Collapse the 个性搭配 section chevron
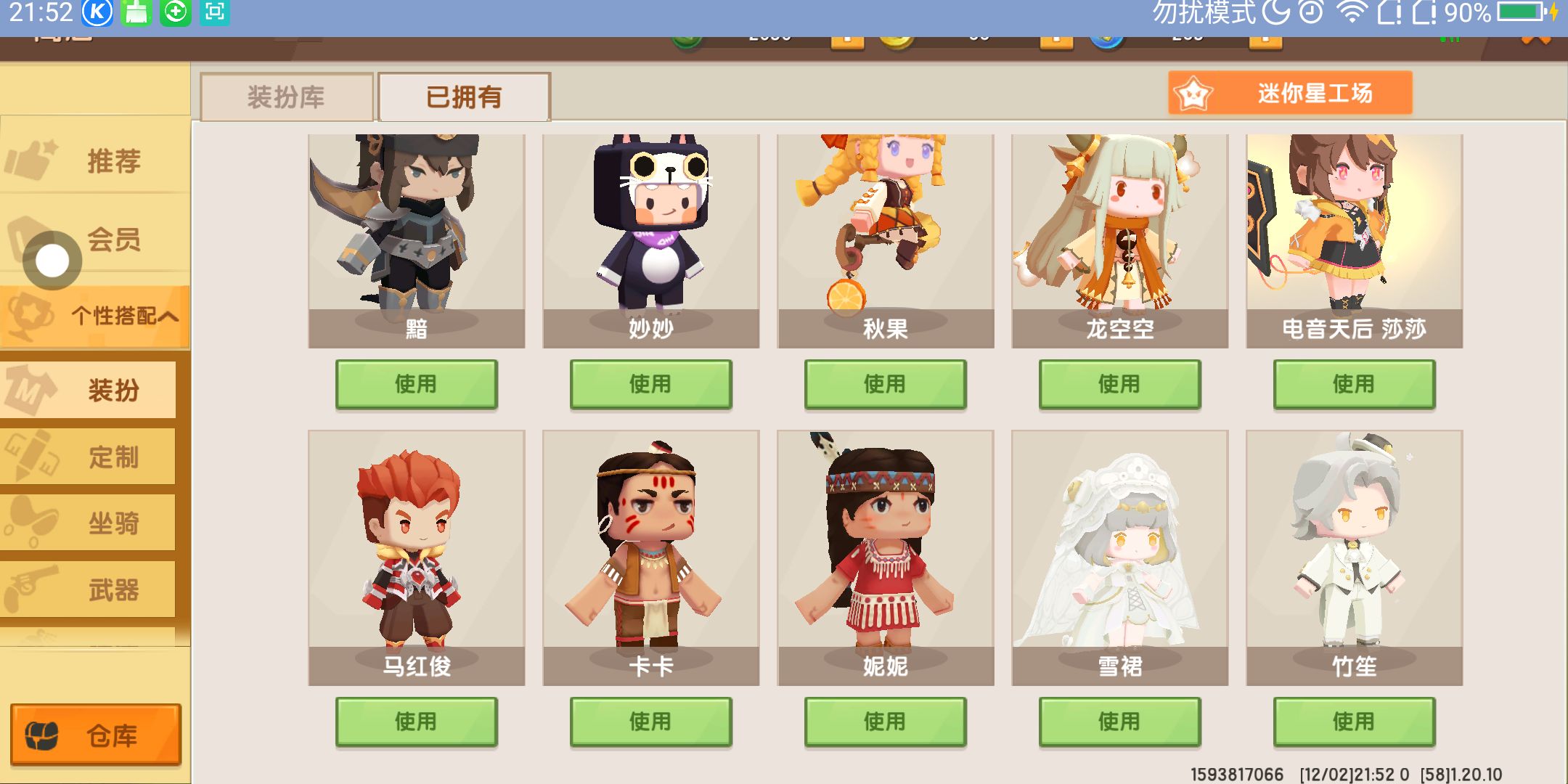1568x784 pixels. click(168, 317)
